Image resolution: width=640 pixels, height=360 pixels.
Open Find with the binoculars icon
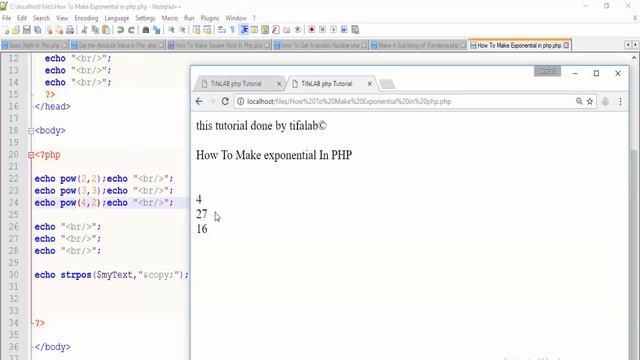tap(146, 30)
